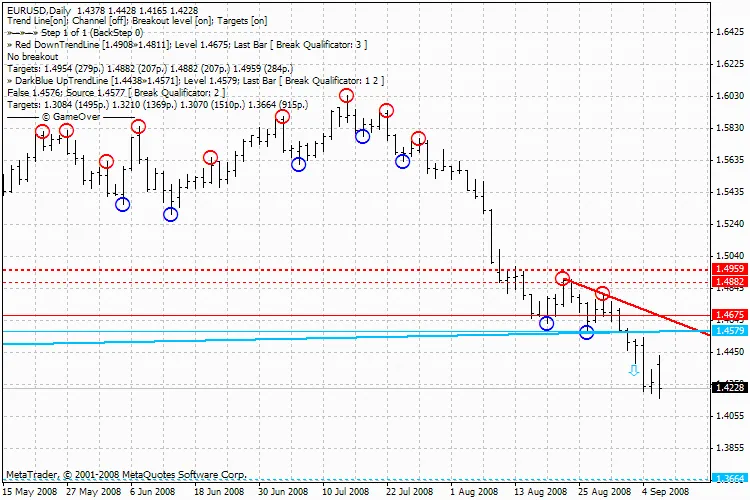
Task: Click the red 1.4882 target price label
Action: (x=729, y=283)
